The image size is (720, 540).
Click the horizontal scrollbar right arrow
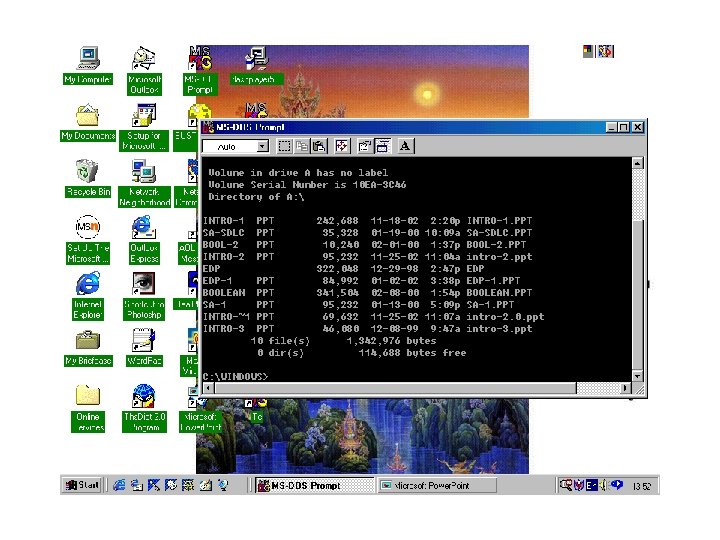[625, 388]
